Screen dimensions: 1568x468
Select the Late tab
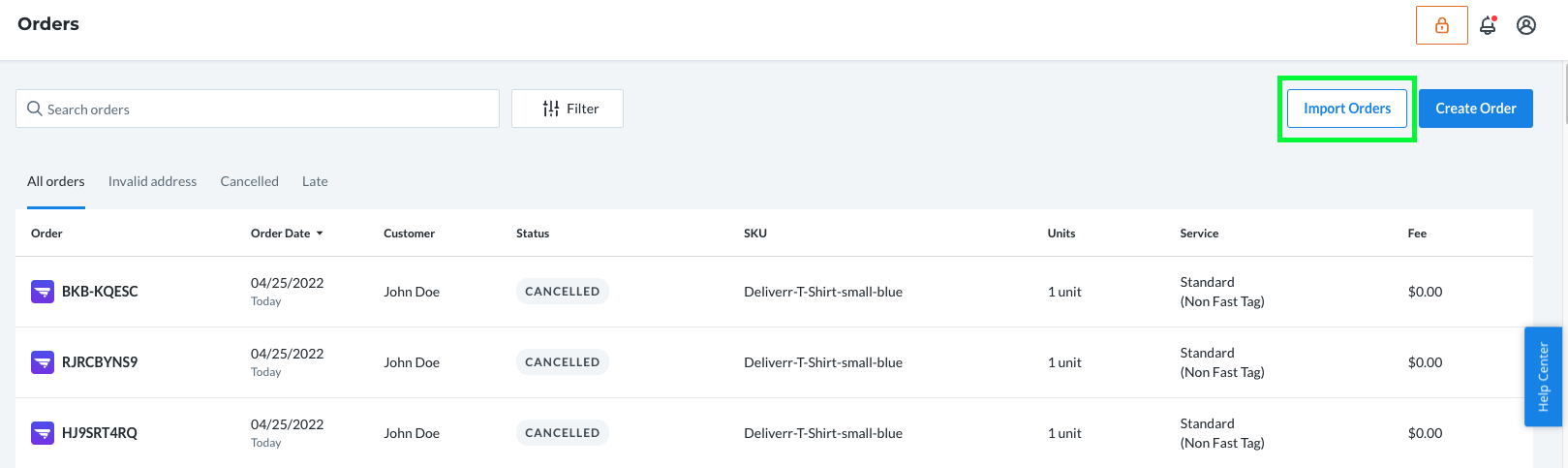[x=315, y=181]
